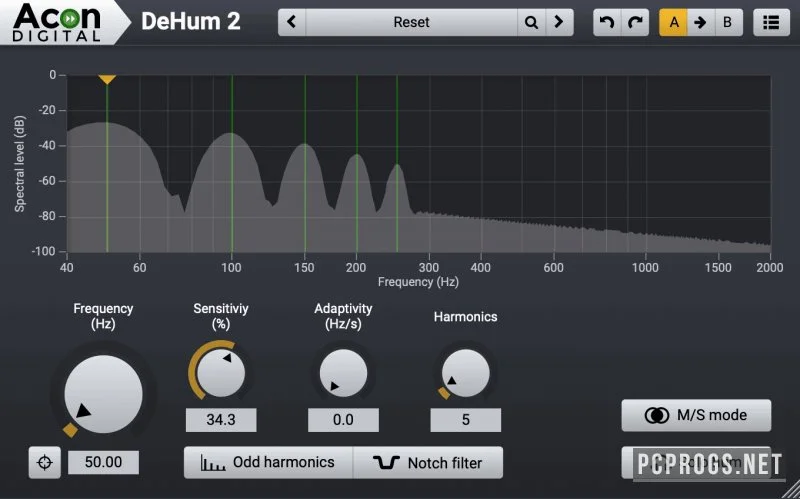Undo the last change
Image resolution: width=800 pixels, height=499 pixels.
[607, 22]
